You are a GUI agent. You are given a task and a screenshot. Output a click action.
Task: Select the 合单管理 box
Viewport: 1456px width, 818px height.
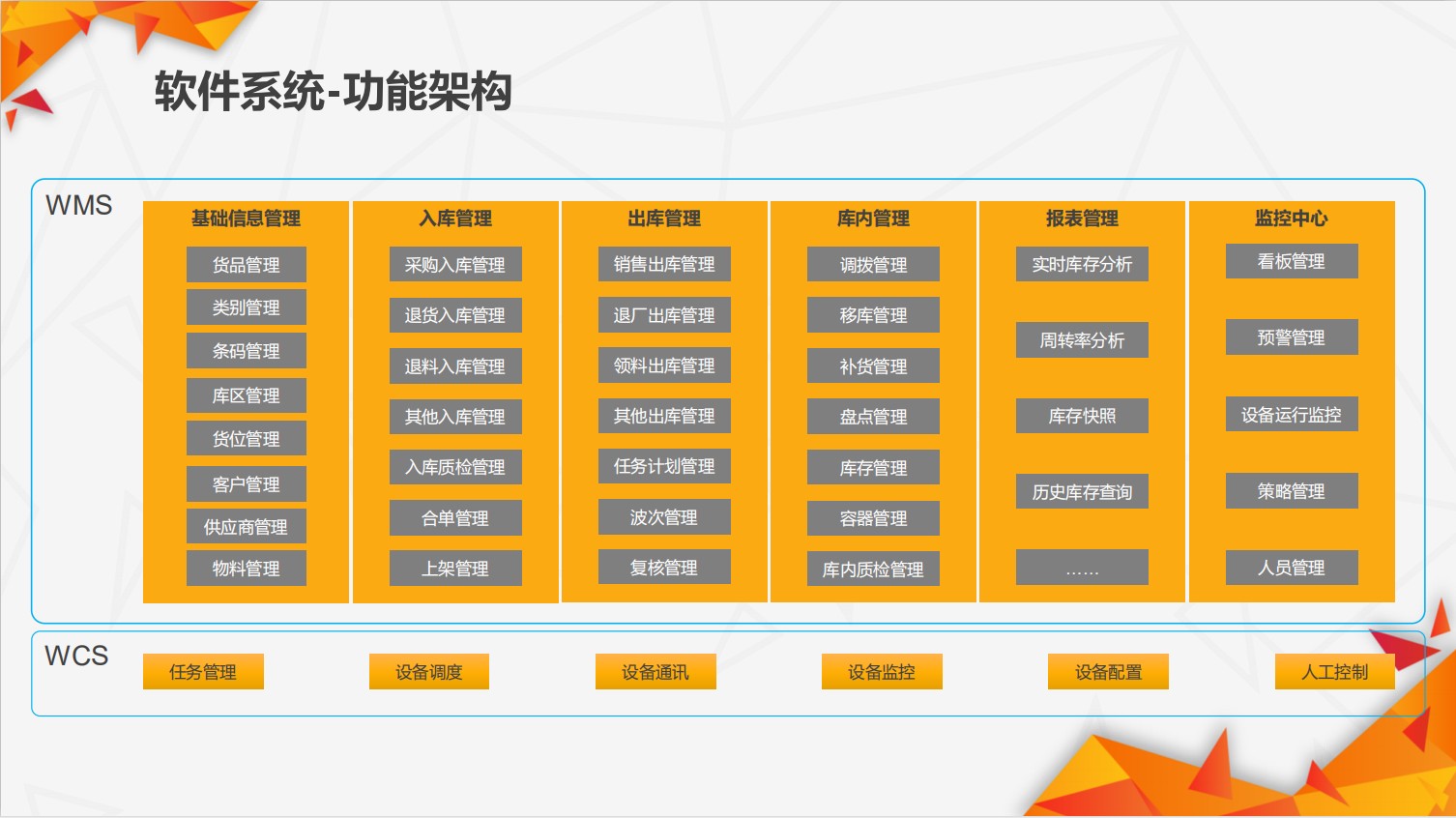click(x=455, y=518)
